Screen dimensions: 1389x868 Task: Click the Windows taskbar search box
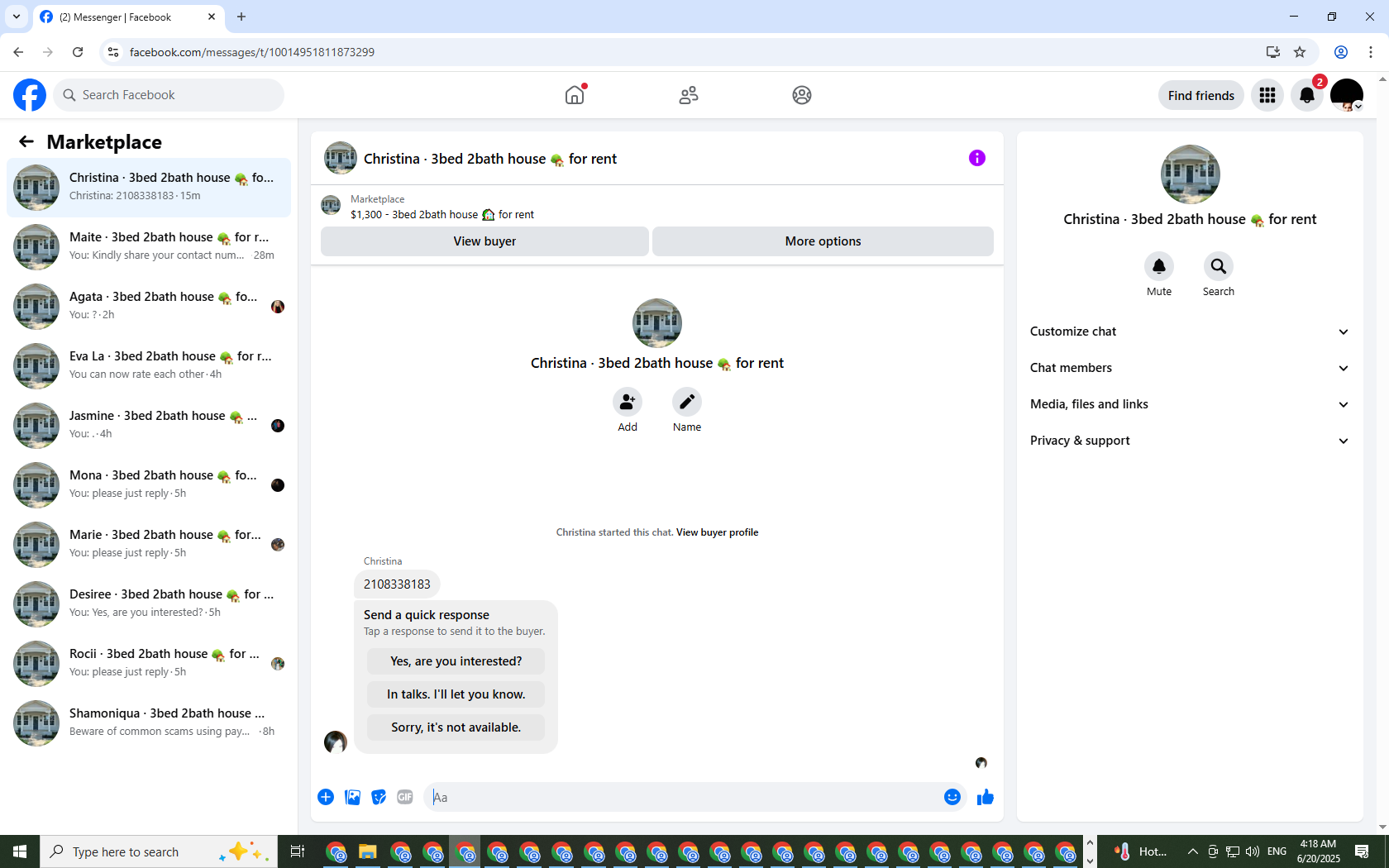coord(159,851)
